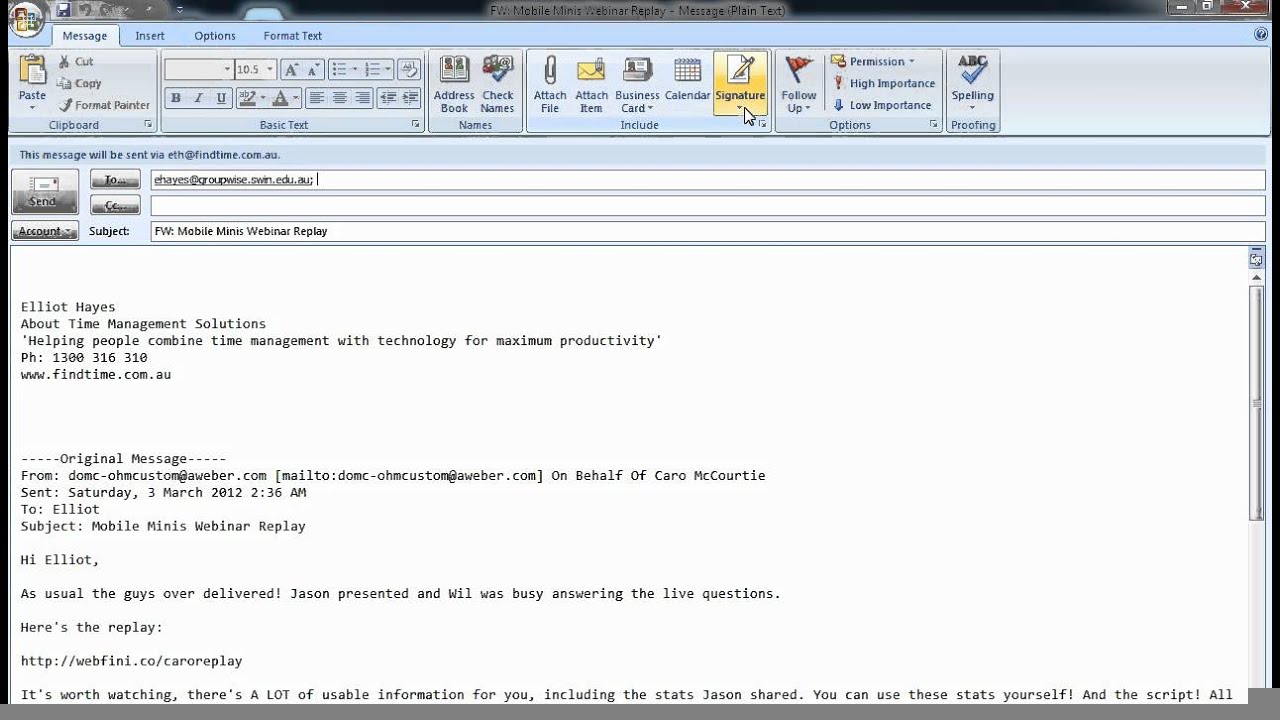Grow the font size
Screen dimensions: 1280x720
click(291, 70)
